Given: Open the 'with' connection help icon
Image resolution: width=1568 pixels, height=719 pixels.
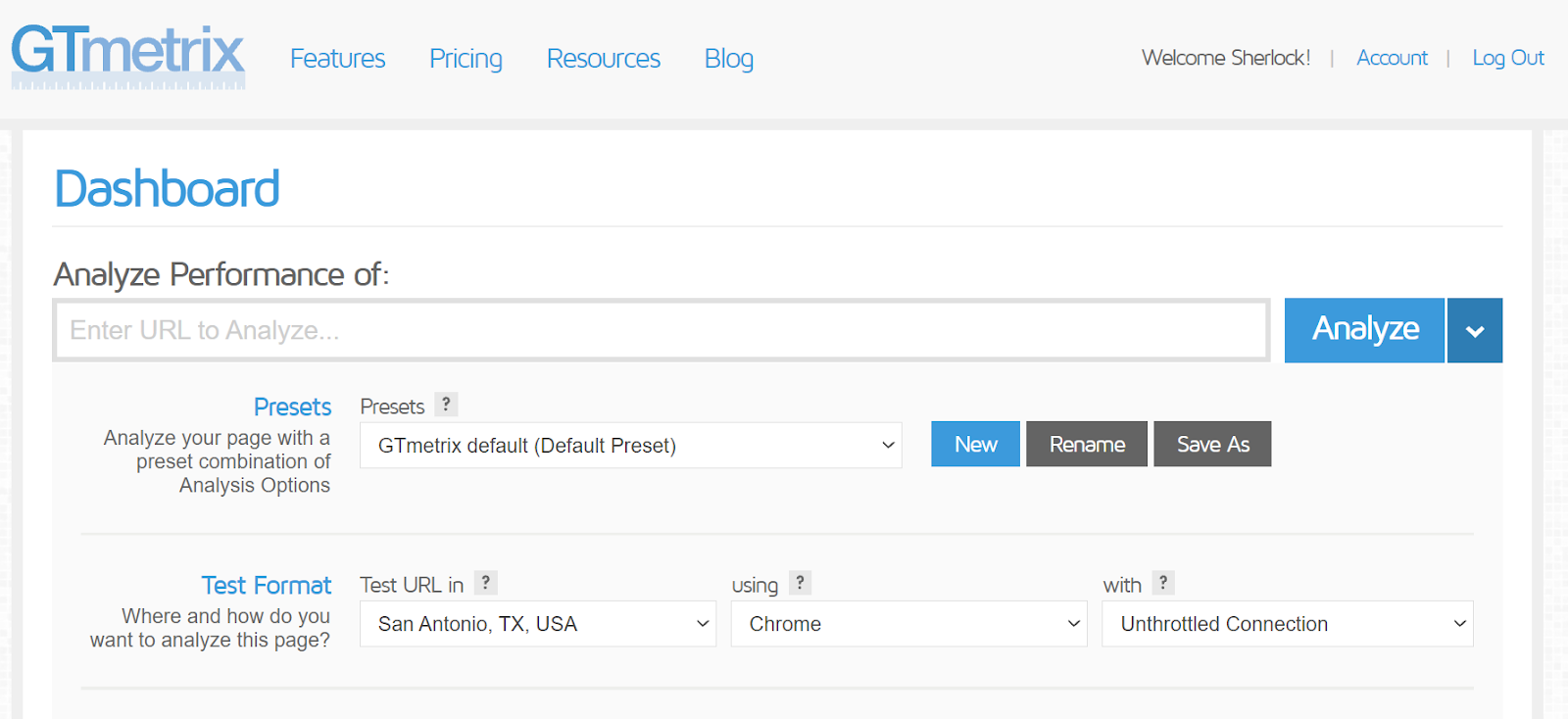Looking at the screenshot, I should [1163, 583].
